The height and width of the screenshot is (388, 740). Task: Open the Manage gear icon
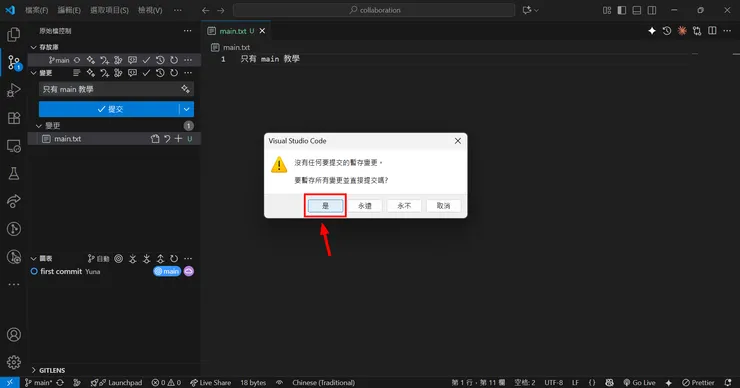tap(14, 362)
